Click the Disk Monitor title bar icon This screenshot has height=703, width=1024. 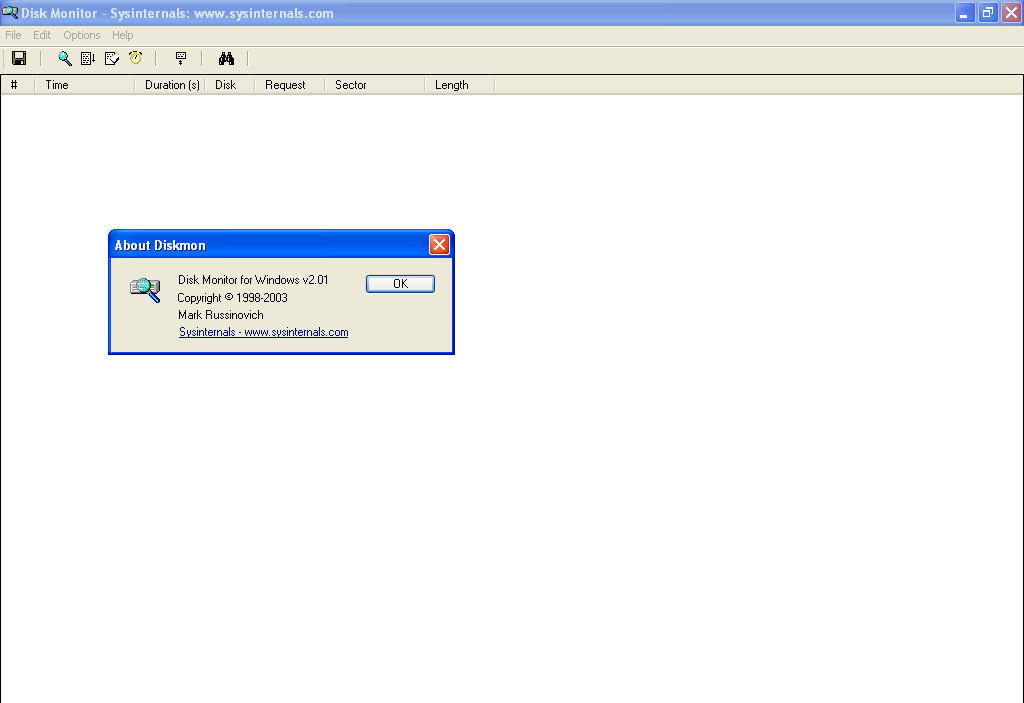10,12
